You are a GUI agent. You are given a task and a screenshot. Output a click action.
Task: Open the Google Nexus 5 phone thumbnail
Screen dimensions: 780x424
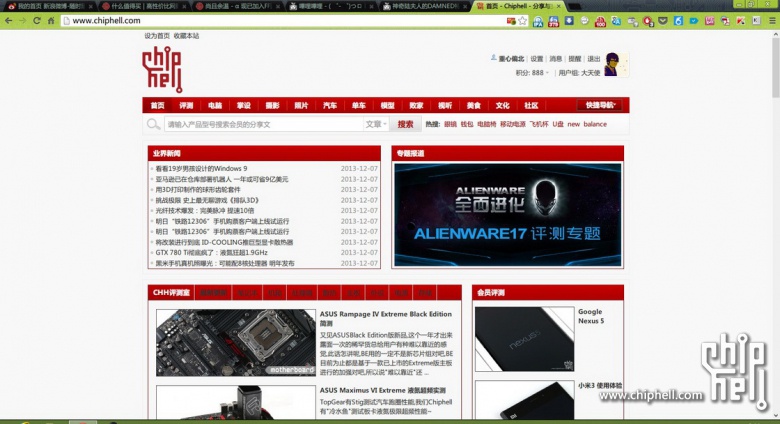524,339
